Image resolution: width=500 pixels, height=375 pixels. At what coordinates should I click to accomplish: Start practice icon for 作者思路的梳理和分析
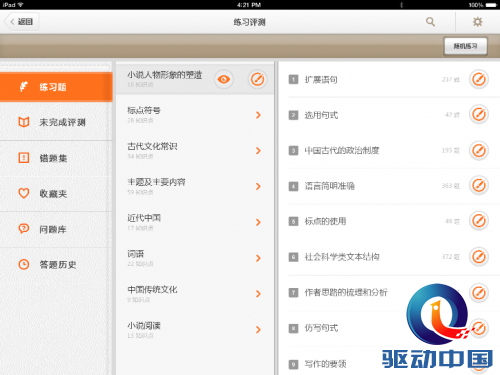pos(479,292)
